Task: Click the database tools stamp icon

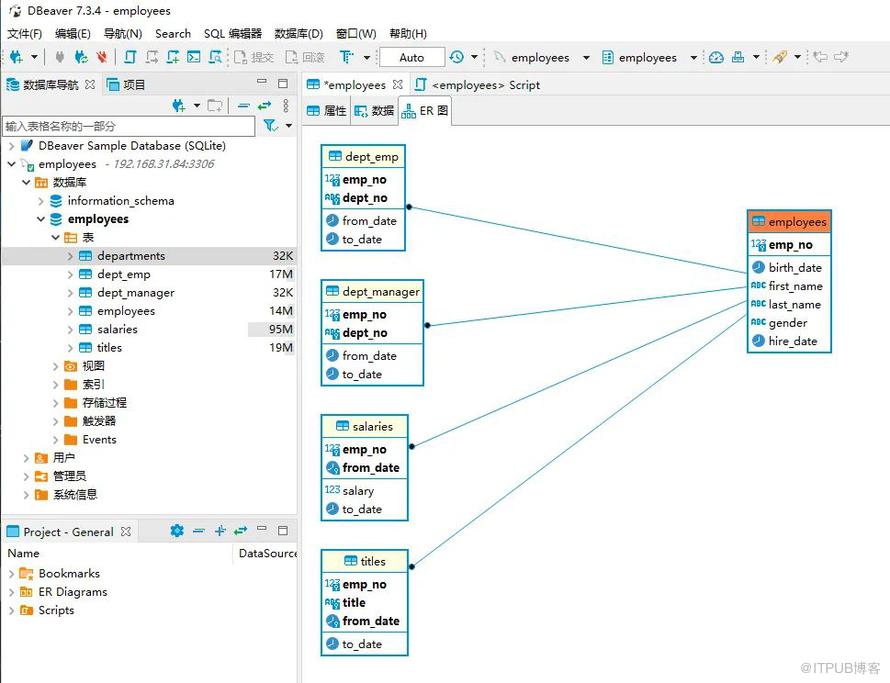Action: click(738, 57)
